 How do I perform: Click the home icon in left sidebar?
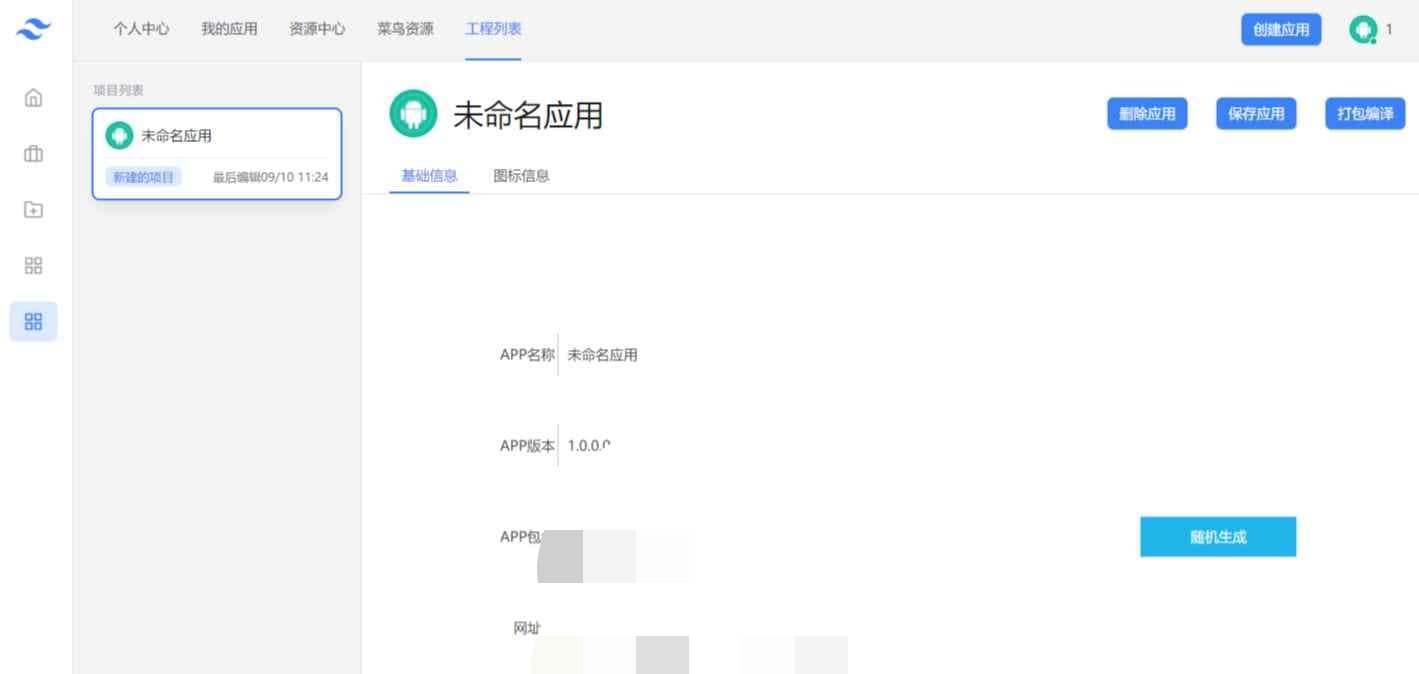tap(33, 98)
